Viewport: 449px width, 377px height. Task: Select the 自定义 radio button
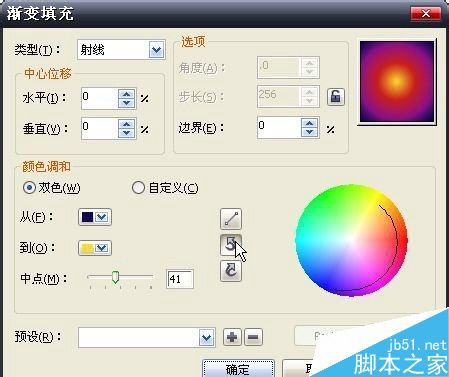138,188
